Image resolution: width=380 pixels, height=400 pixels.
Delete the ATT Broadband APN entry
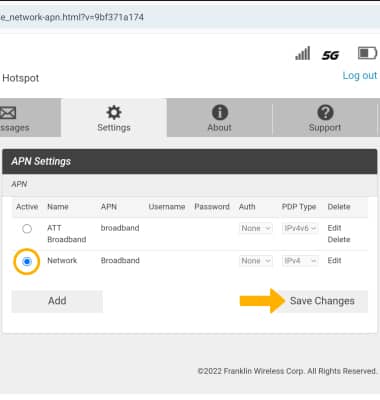click(339, 240)
